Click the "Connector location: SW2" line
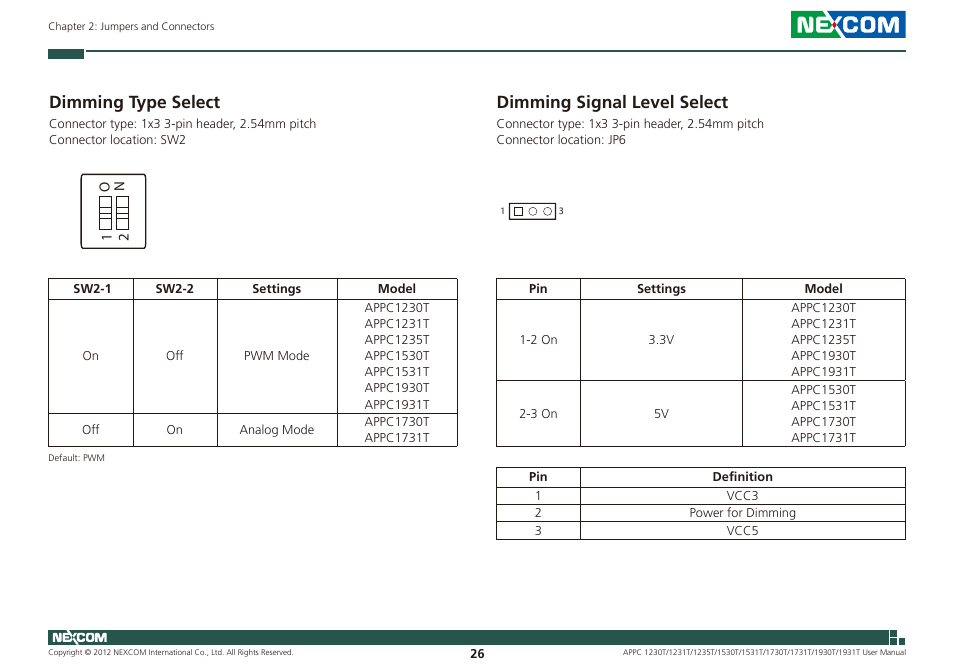 point(117,140)
